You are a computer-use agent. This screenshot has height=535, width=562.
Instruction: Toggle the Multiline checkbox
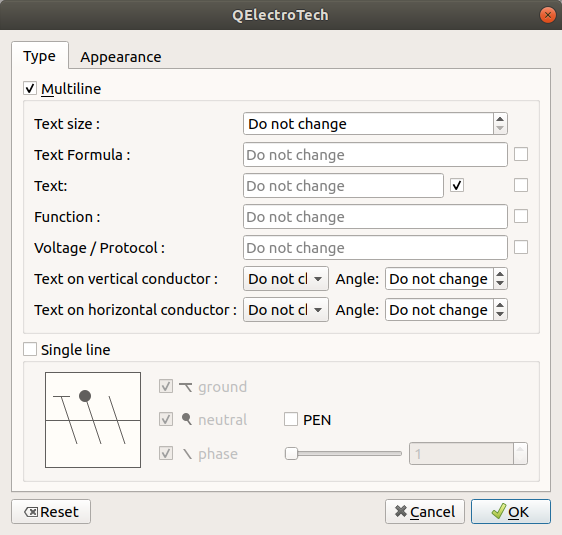[x=30, y=89]
